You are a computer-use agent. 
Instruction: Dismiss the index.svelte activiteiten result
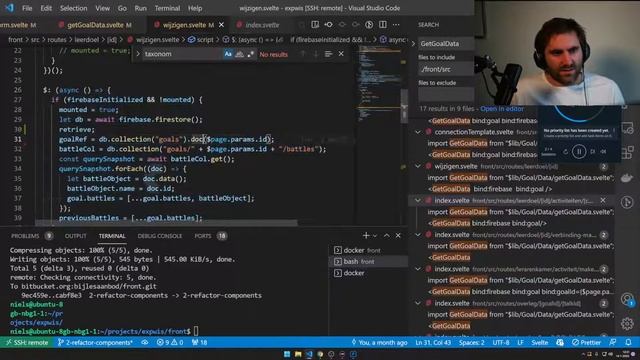[603, 200]
